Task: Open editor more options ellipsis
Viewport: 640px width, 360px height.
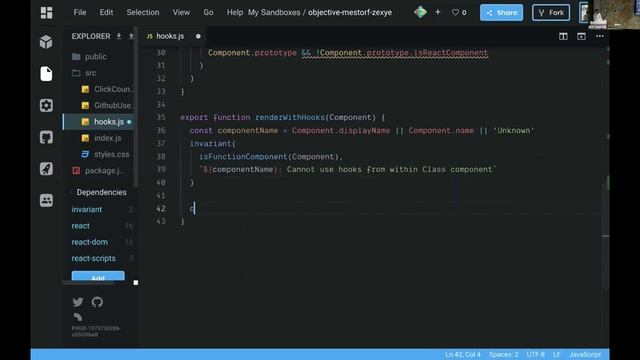Action: (x=600, y=36)
